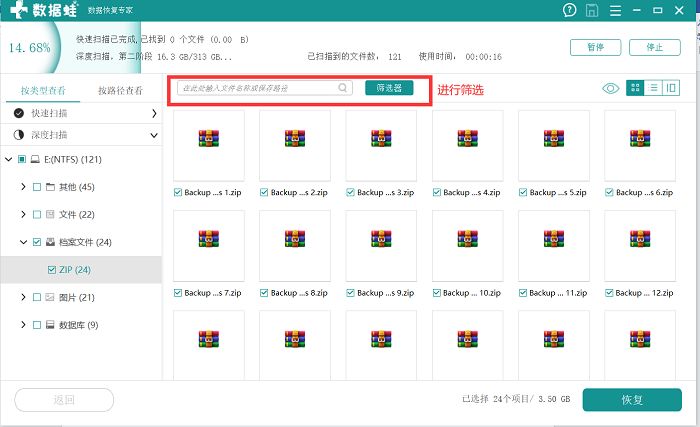Select the ZIP (24) tree item label
Screen dimensions: 700x427
[75, 270]
